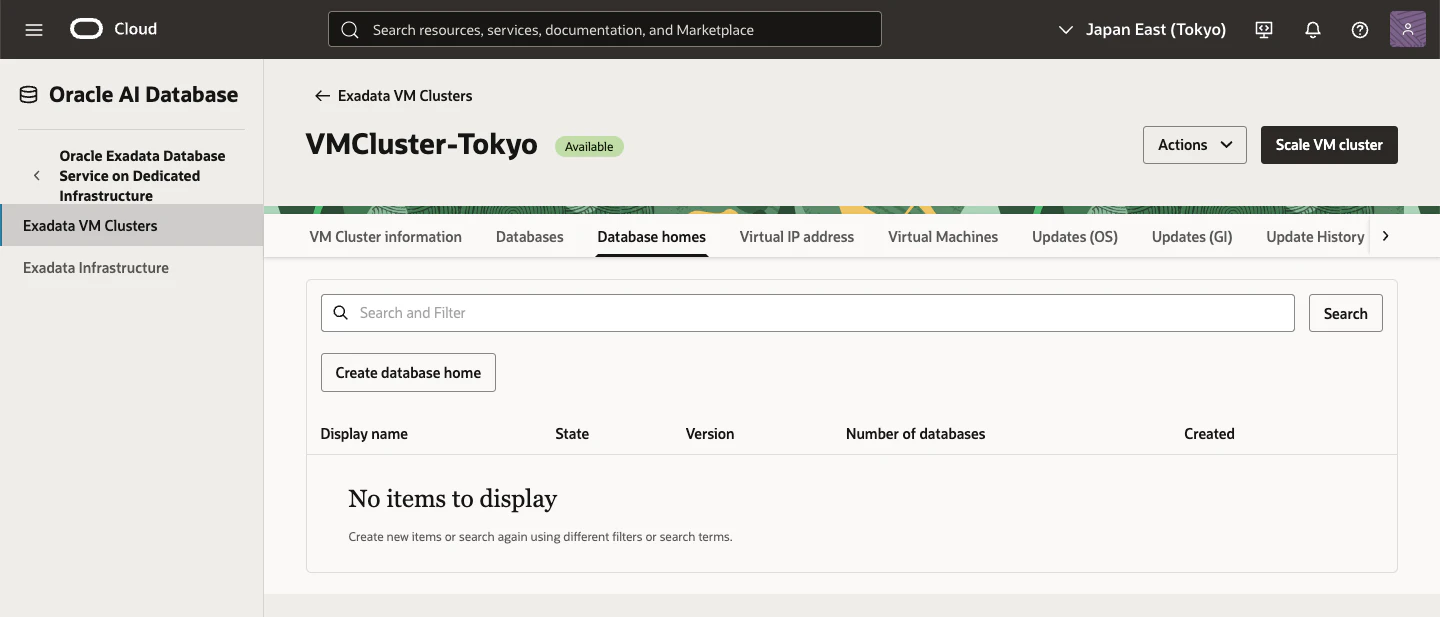Click the Display name column header
Screen dimensions: 1440x617
(364, 434)
